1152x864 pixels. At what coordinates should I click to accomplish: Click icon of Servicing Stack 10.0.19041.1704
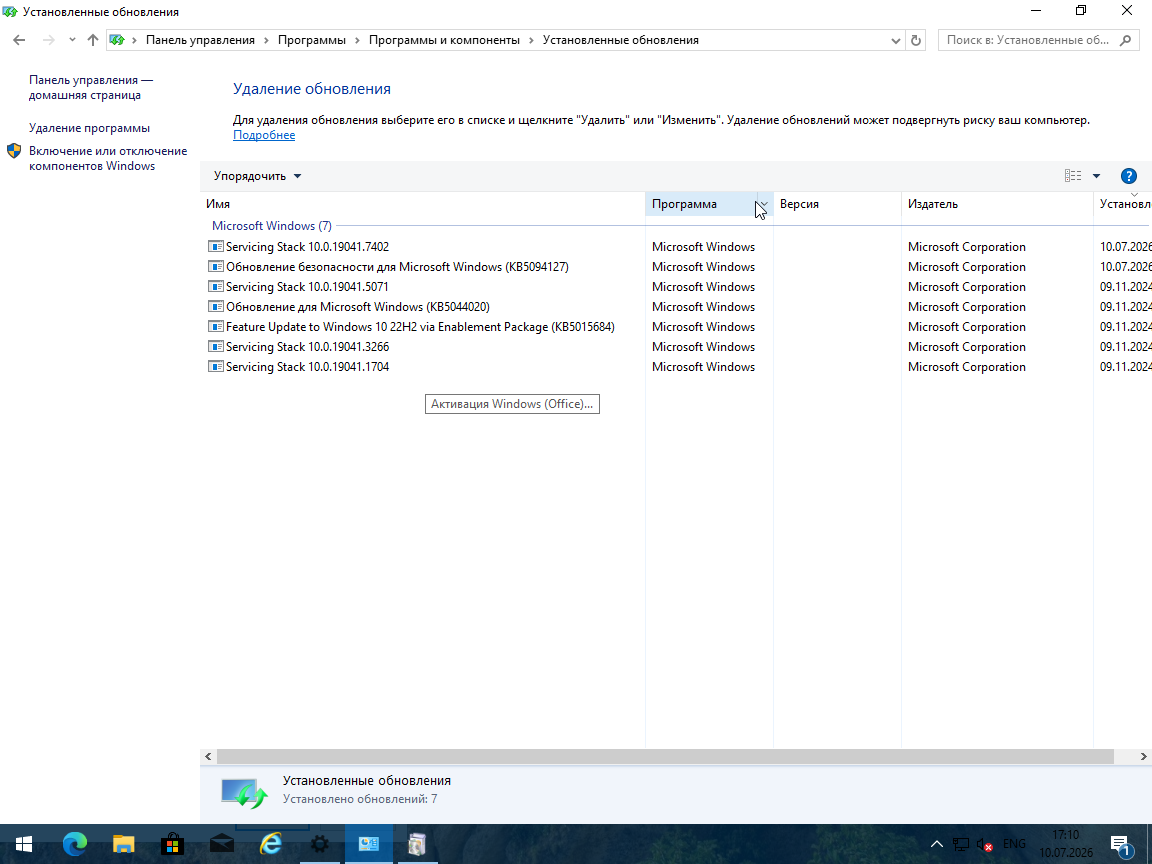[215, 367]
